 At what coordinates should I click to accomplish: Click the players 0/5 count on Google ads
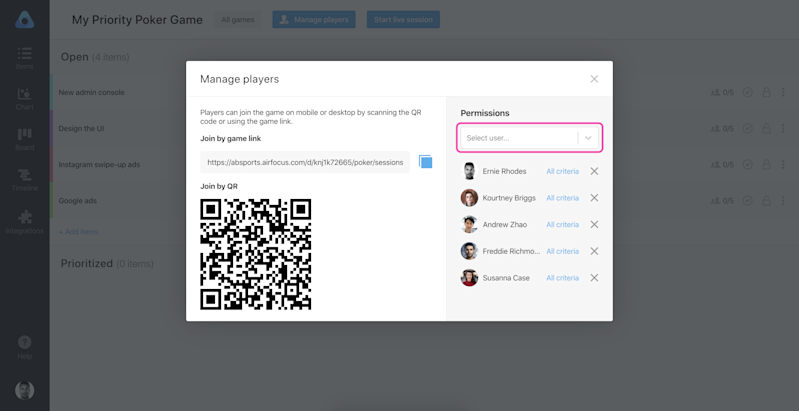pos(722,201)
